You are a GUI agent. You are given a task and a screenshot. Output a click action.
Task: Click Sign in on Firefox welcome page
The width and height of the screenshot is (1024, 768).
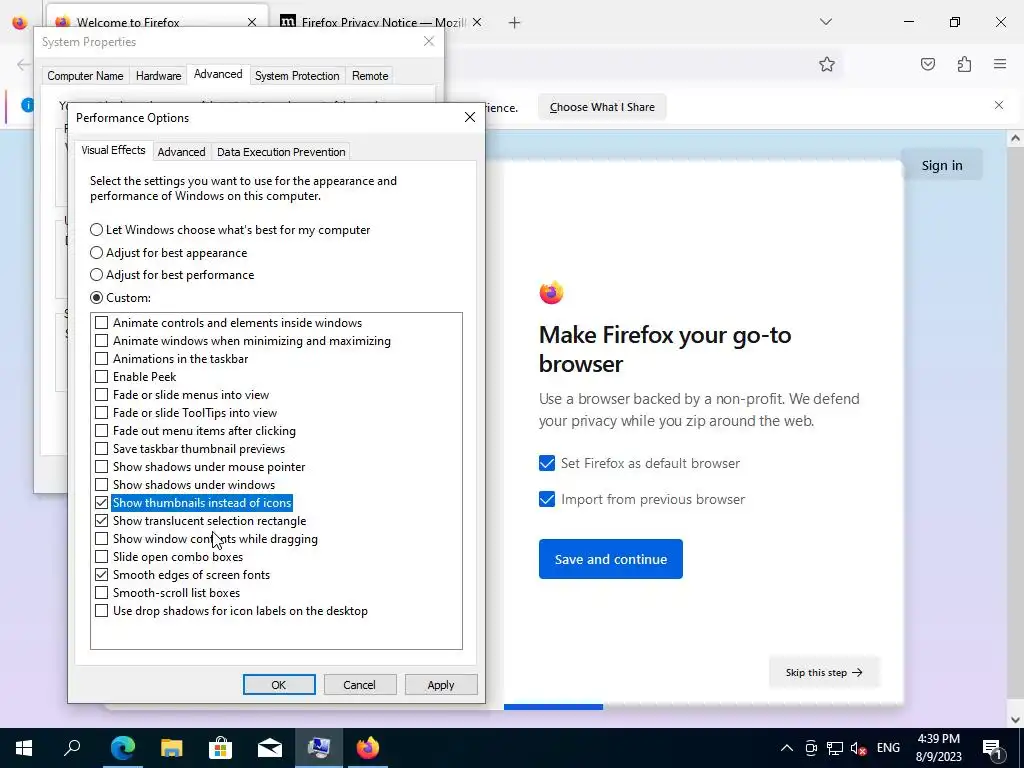coord(942,165)
